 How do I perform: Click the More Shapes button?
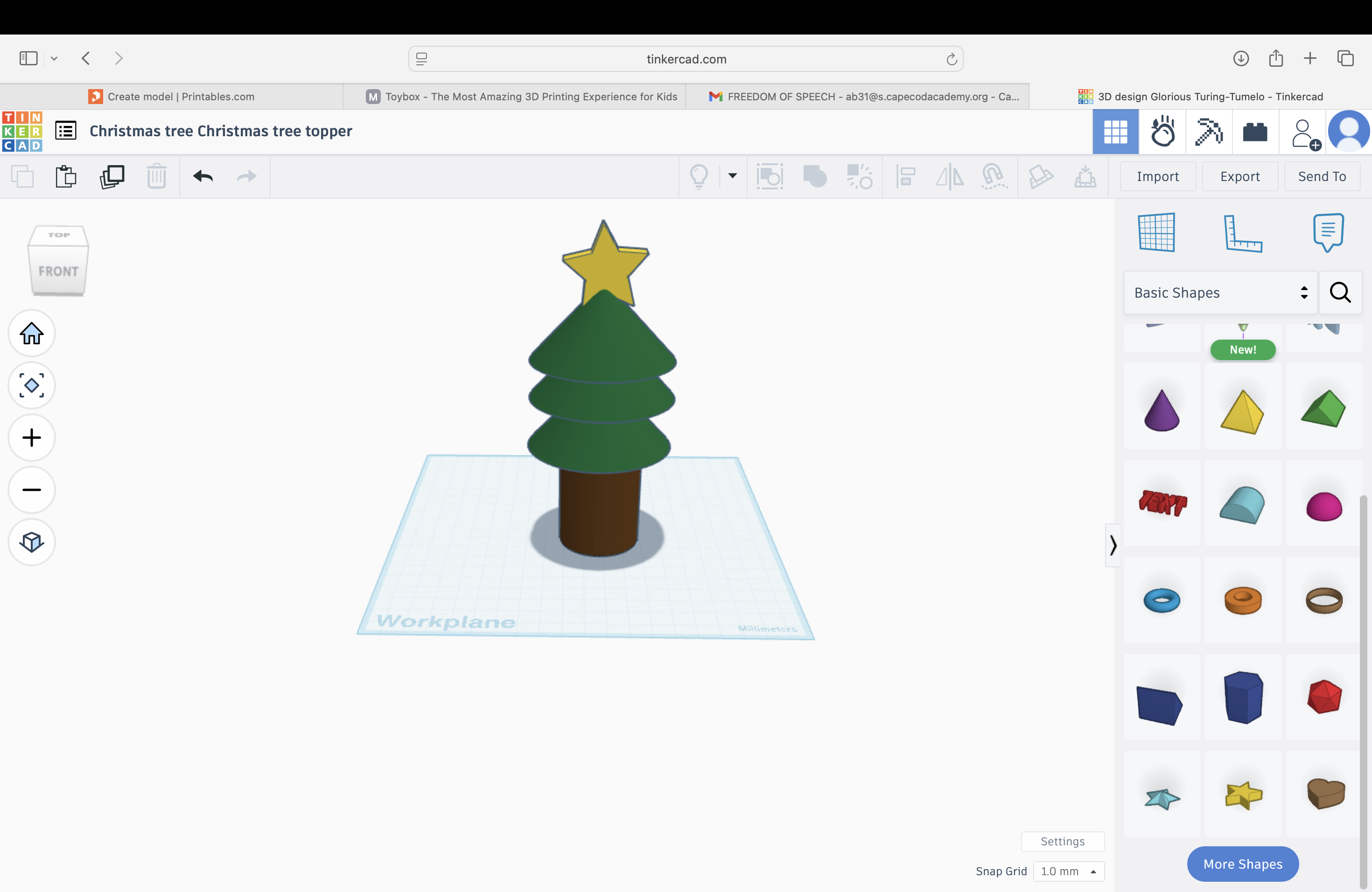coord(1242,864)
